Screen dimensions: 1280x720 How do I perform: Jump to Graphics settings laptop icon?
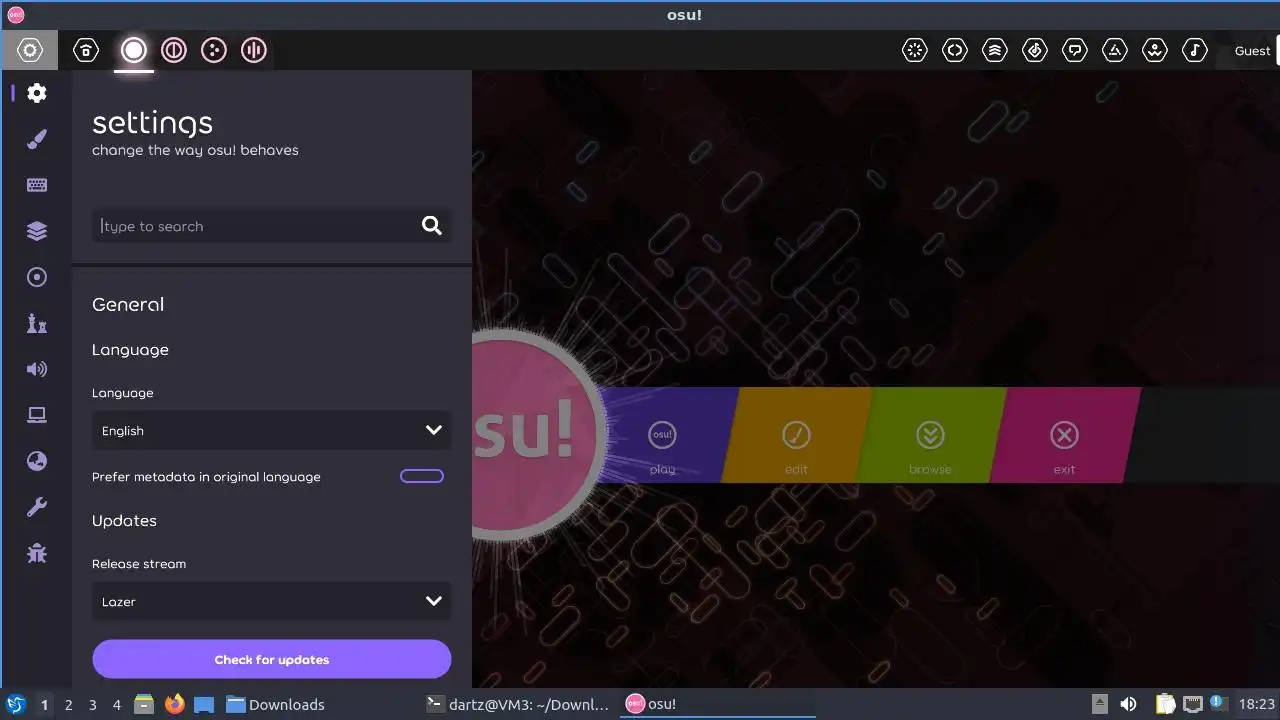coord(37,415)
